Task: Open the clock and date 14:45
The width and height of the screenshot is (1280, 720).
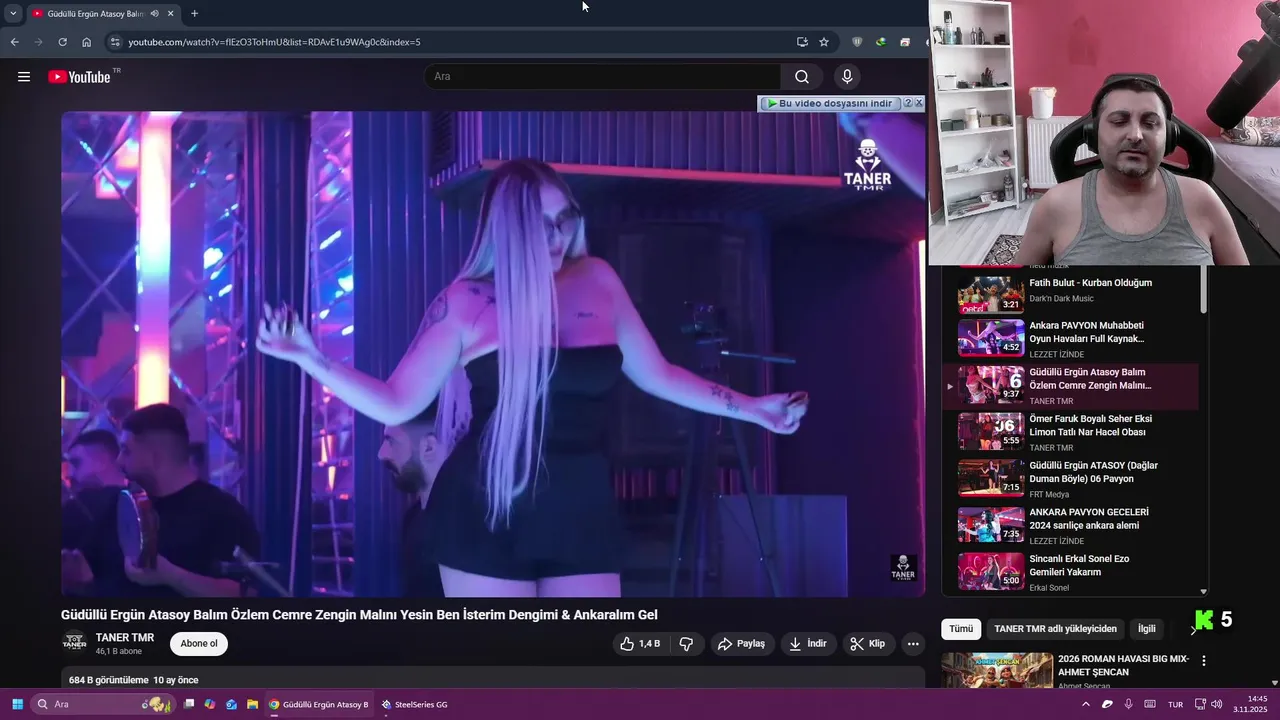Action: [1250, 704]
